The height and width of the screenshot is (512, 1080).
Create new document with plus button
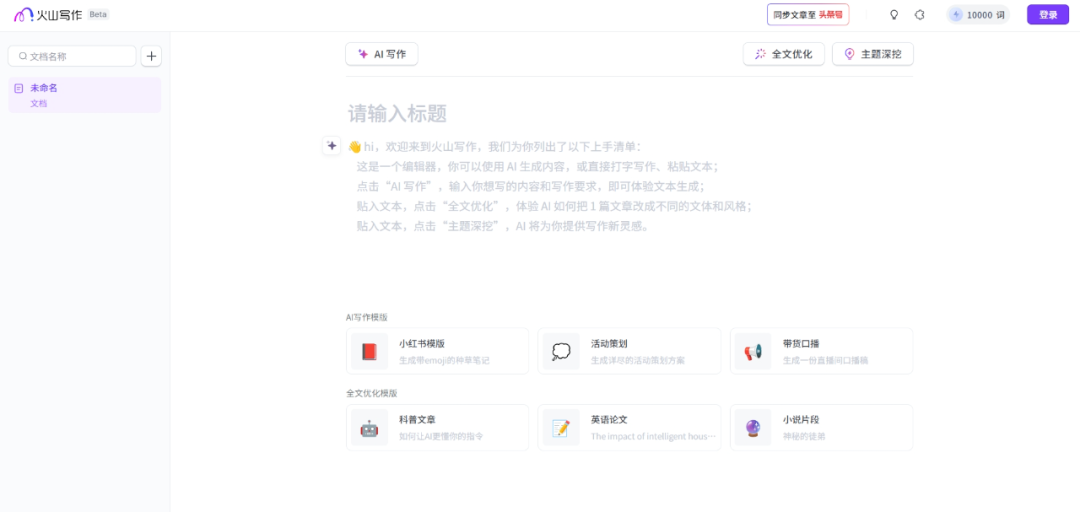coord(152,57)
